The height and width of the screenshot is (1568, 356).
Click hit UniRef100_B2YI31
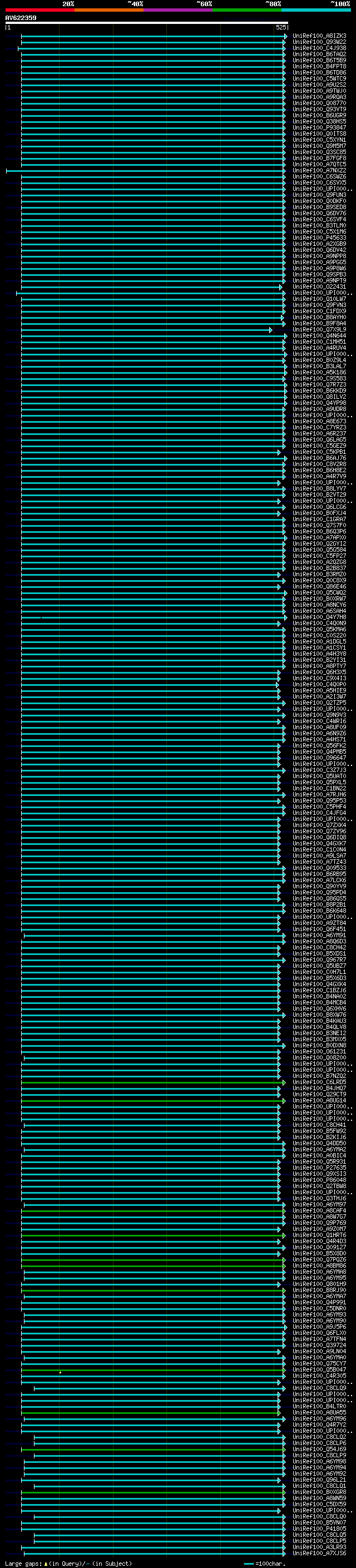[x=319, y=660]
